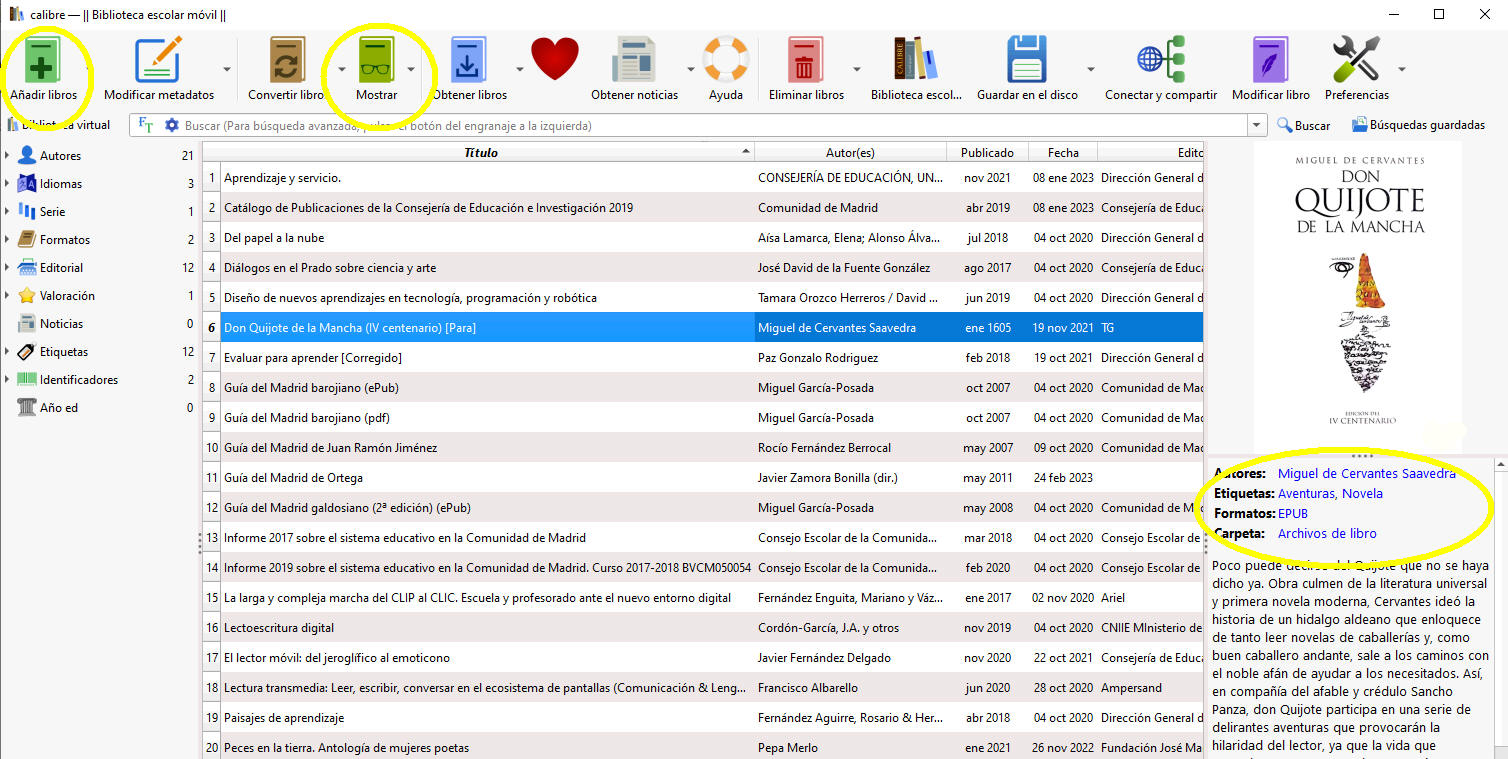
Task: Open Obtener noticias newspaper icon
Action: point(634,62)
